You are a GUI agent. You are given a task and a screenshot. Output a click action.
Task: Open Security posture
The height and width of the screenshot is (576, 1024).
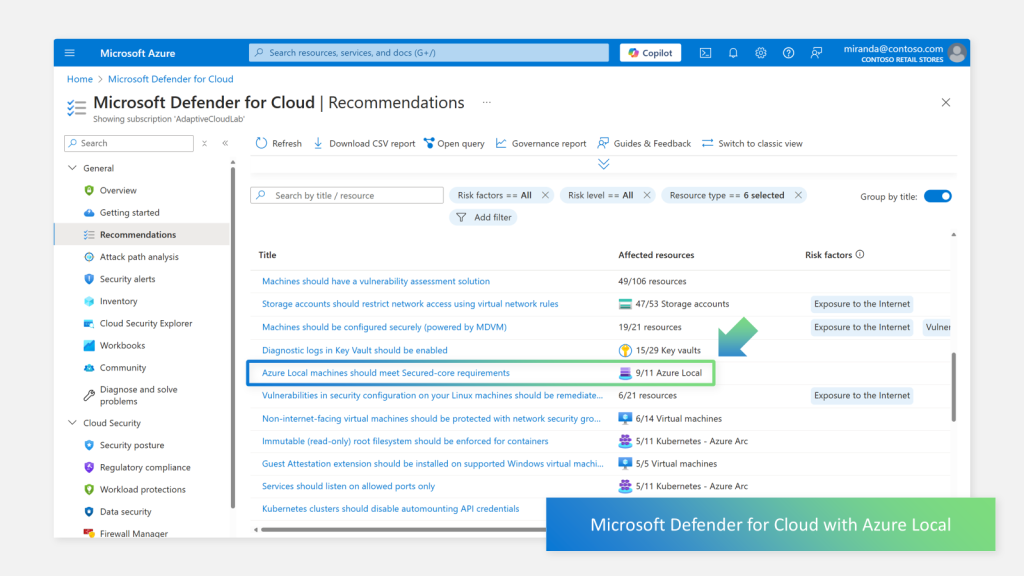pyautogui.click(x=132, y=445)
